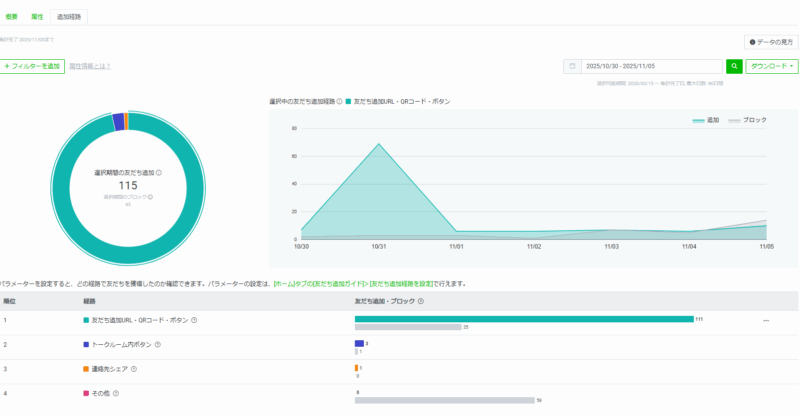Open the データの見方 button
This screenshot has width=800, height=417.
click(x=771, y=42)
